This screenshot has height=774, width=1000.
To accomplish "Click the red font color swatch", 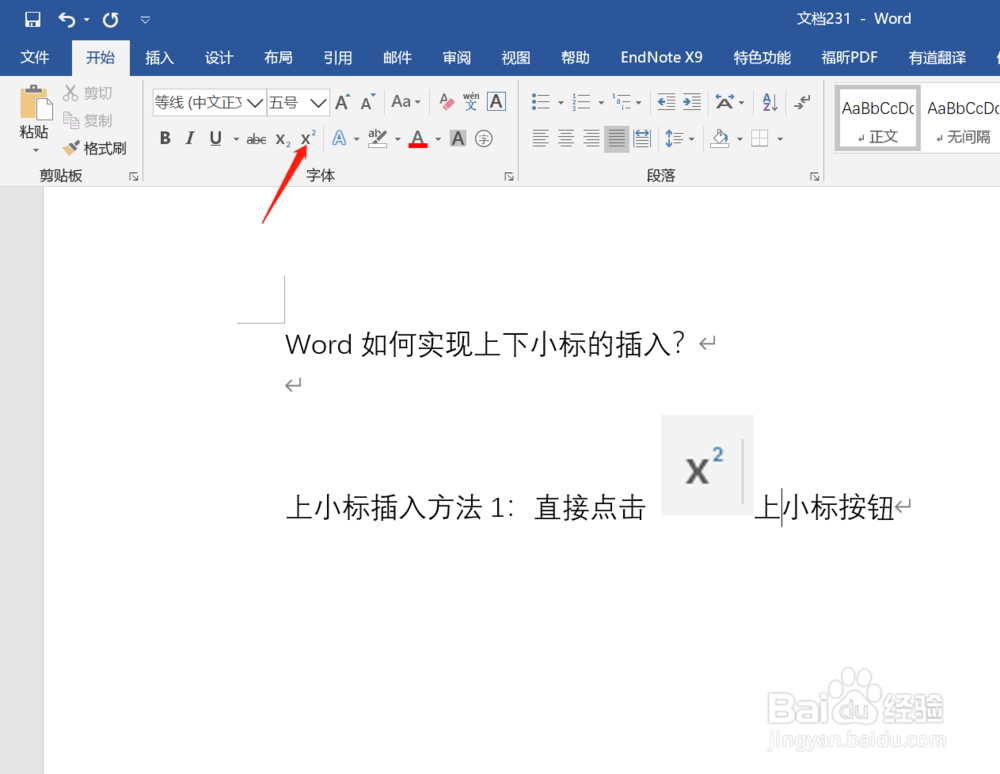I will 419,147.
